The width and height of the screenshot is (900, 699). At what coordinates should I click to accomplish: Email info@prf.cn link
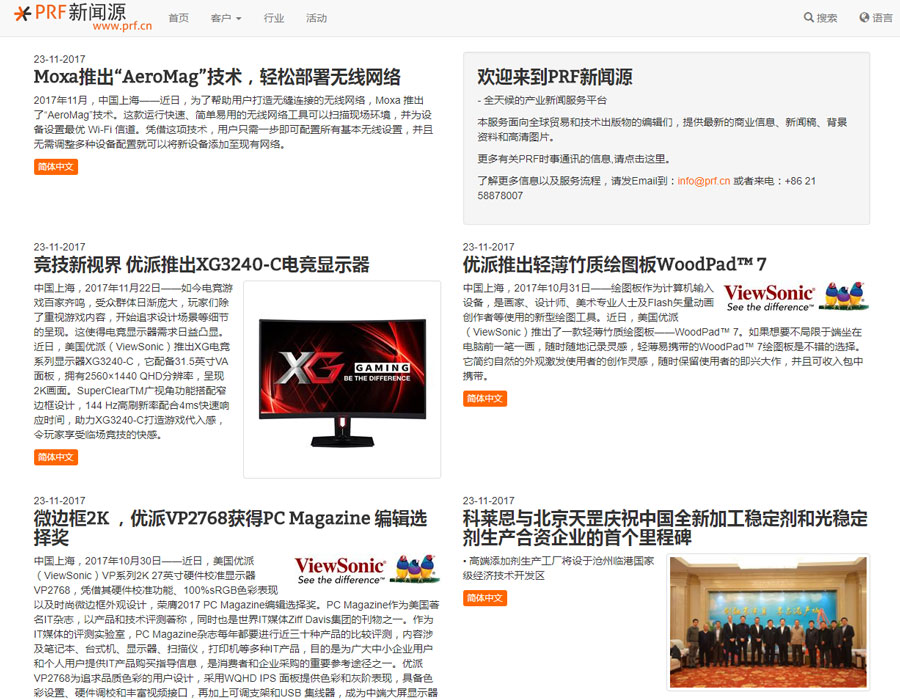[x=703, y=181]
